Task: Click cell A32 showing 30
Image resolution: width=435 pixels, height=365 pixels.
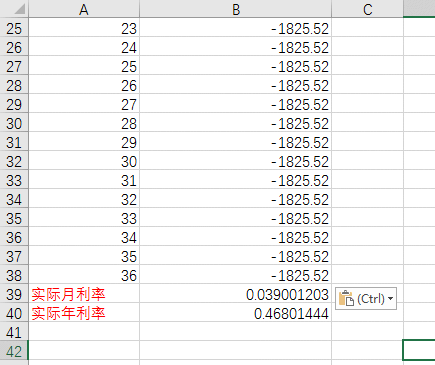Action: [x=84, y=161]
